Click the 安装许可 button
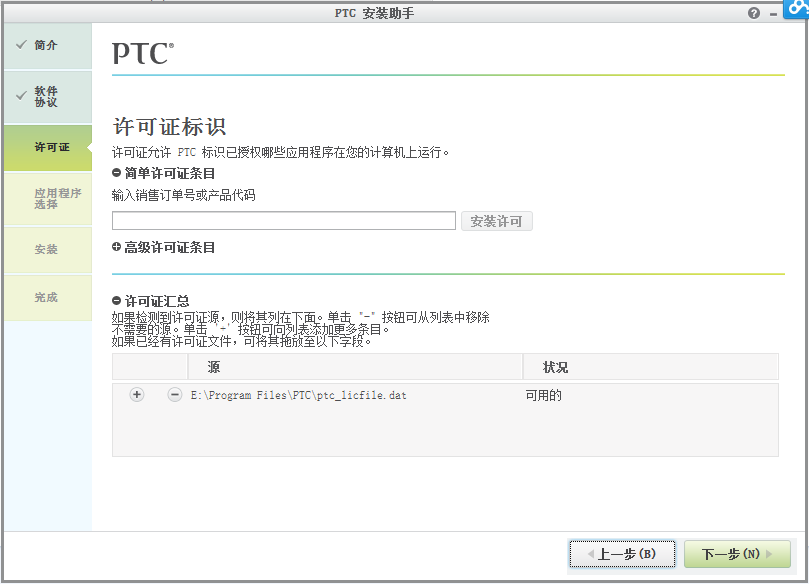The image size is (809, 584). pos(496,221)
